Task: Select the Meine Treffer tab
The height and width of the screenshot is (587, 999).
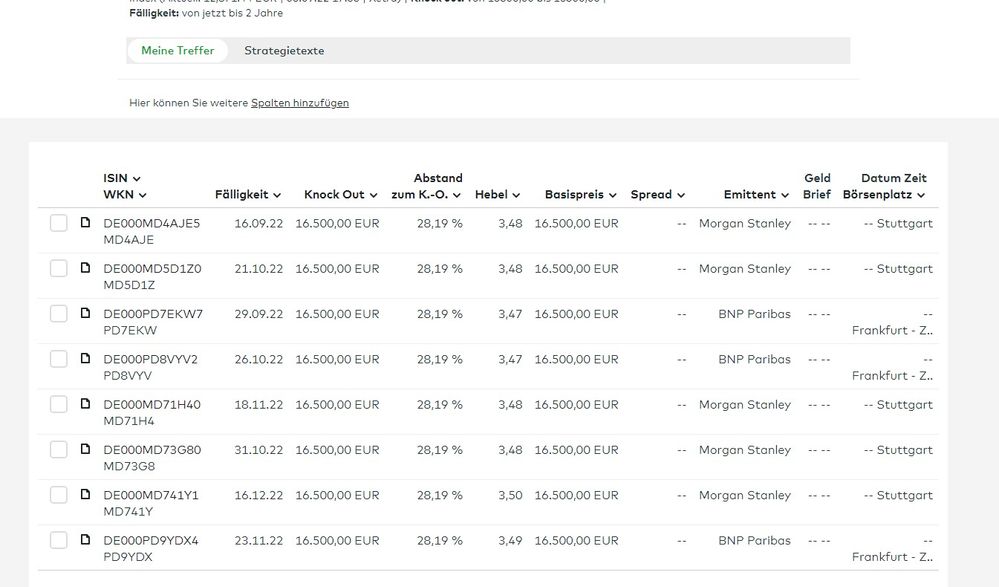Action: [178, 51]
